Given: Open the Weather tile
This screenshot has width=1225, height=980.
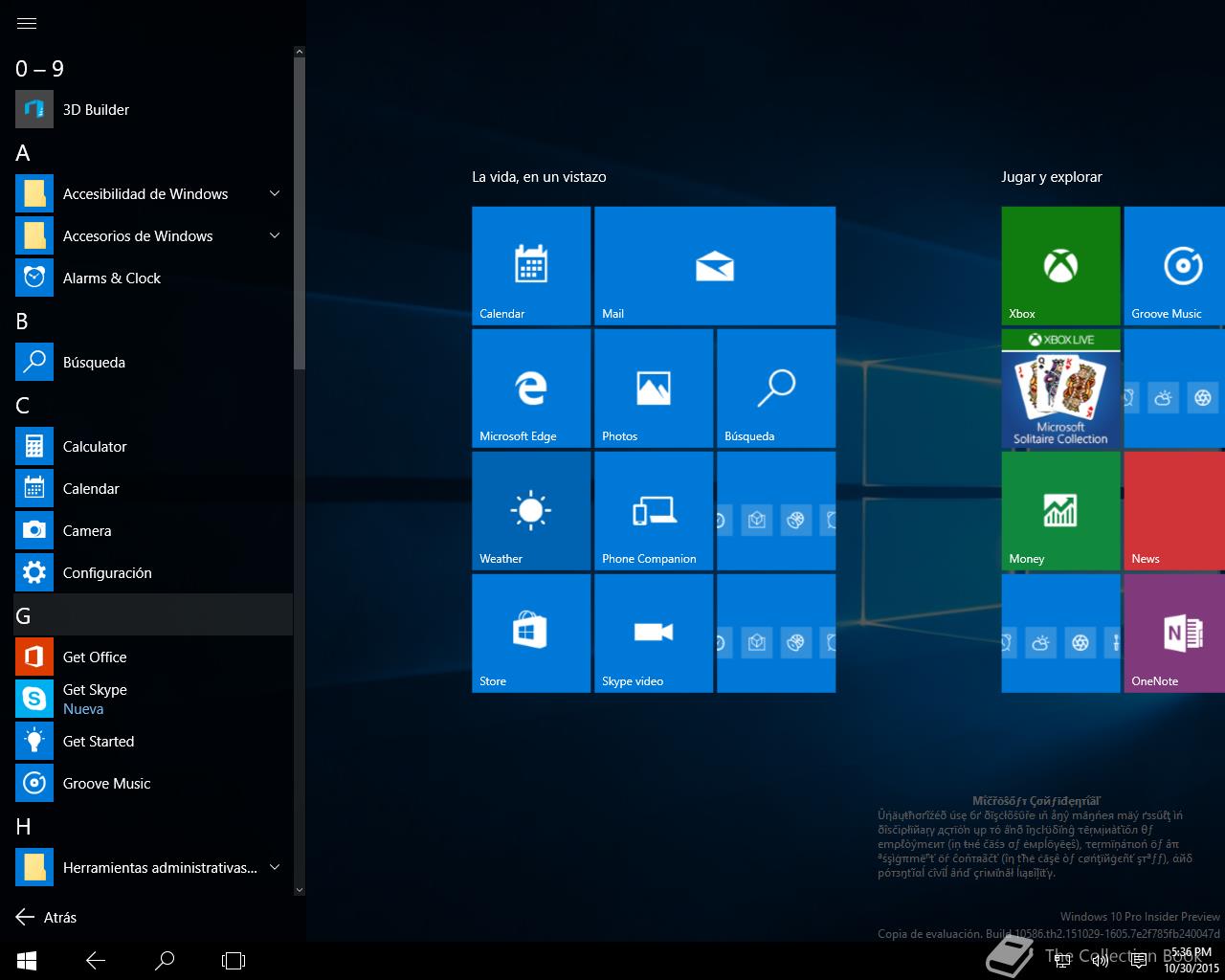Looking at the screenshot, I should (531, 511).
